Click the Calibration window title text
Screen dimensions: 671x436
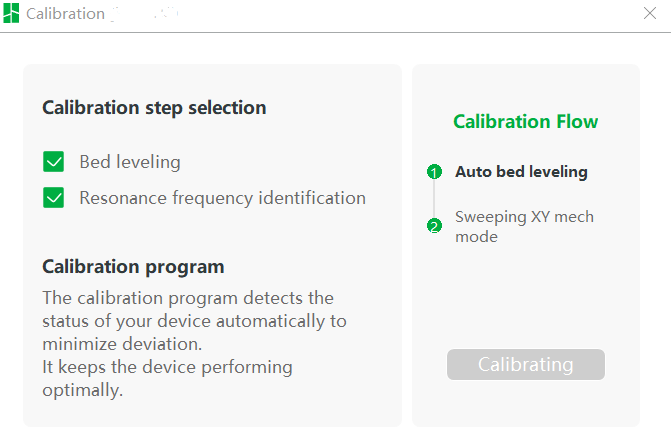tap(65, 14)
